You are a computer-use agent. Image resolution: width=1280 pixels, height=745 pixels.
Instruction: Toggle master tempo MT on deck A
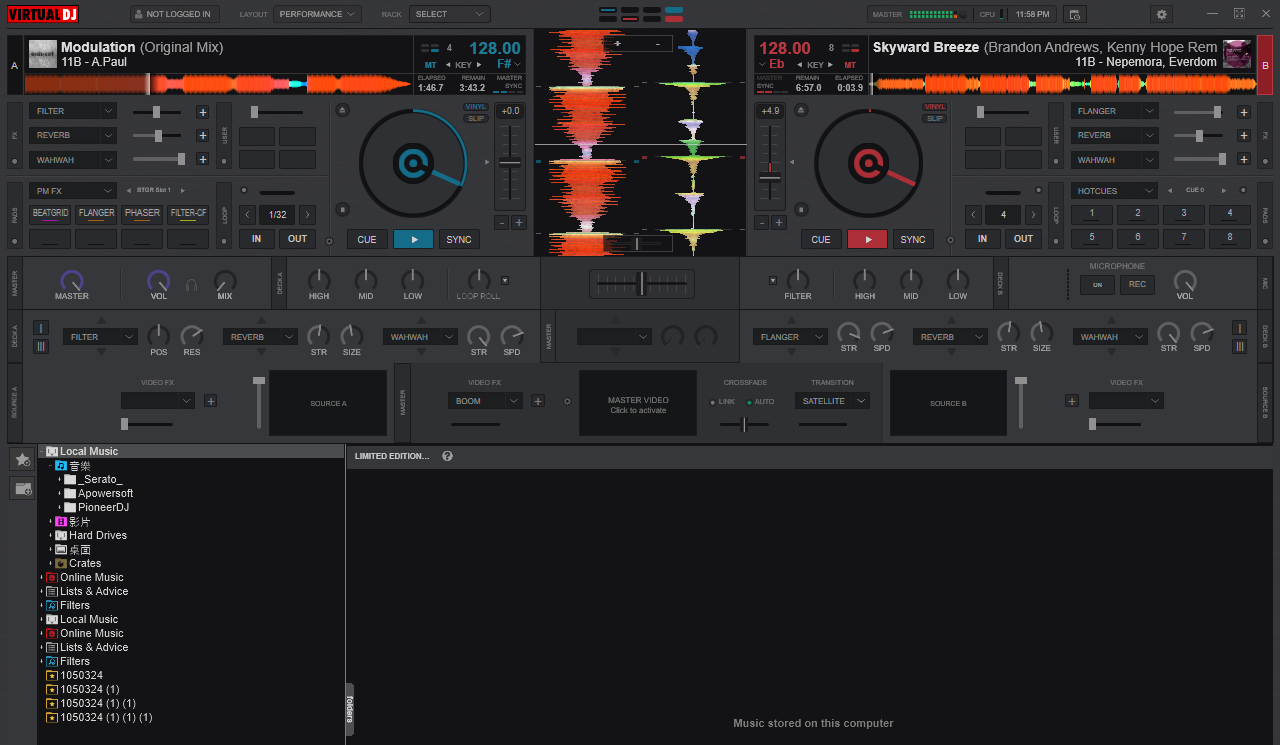coord(430,64)
